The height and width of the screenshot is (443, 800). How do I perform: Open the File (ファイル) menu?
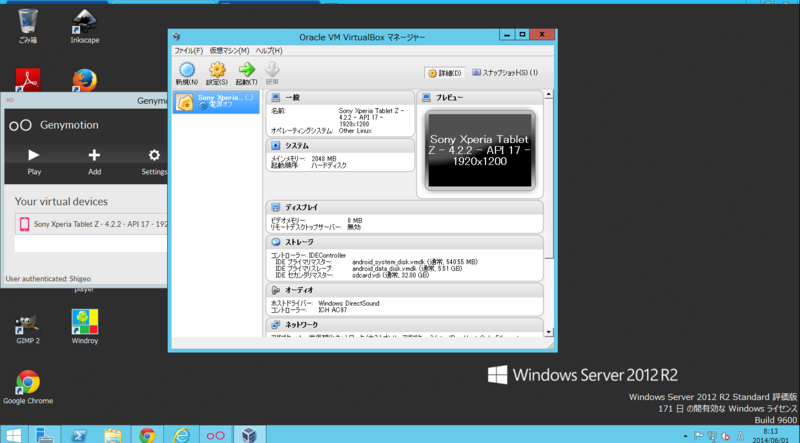[188, 51]
